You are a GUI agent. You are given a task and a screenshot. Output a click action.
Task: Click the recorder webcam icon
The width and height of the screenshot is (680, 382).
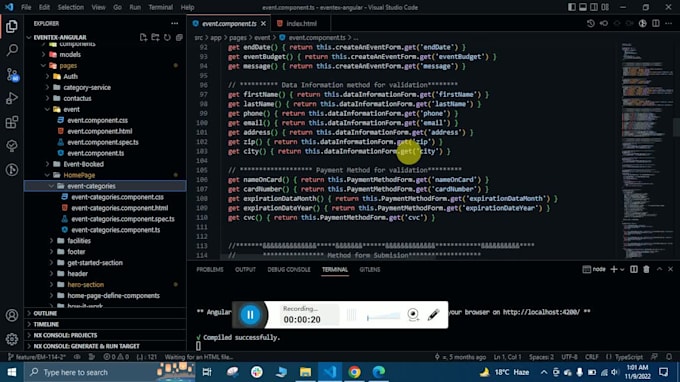413,314
